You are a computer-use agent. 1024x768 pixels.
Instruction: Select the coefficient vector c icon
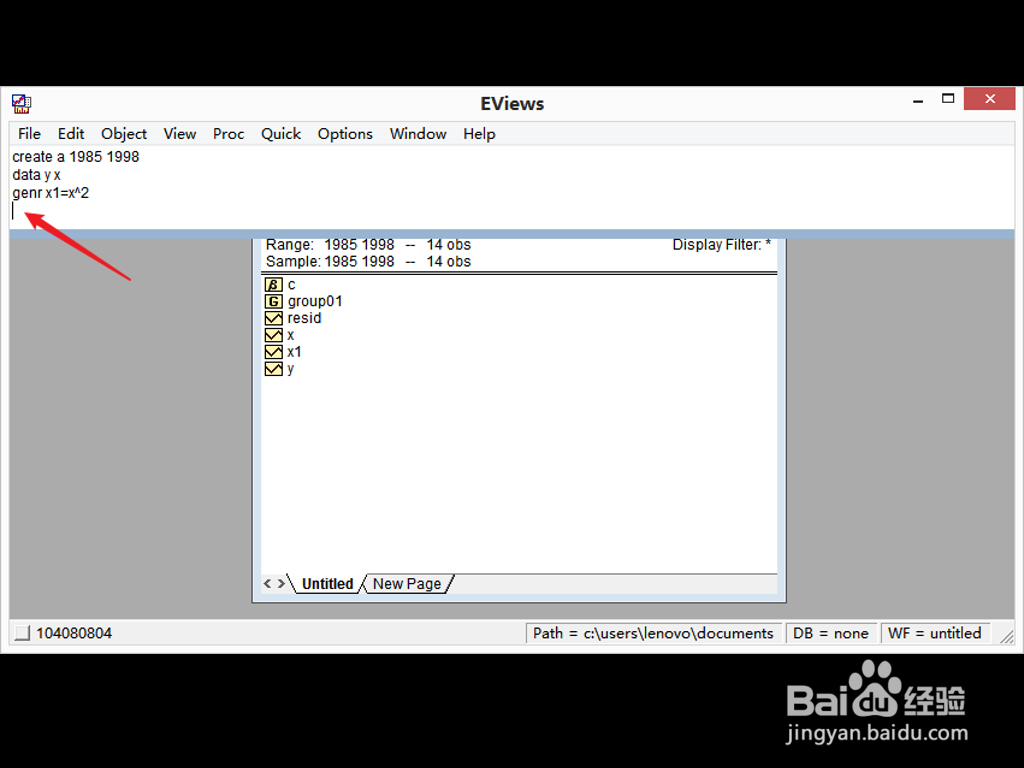[274, 285]
